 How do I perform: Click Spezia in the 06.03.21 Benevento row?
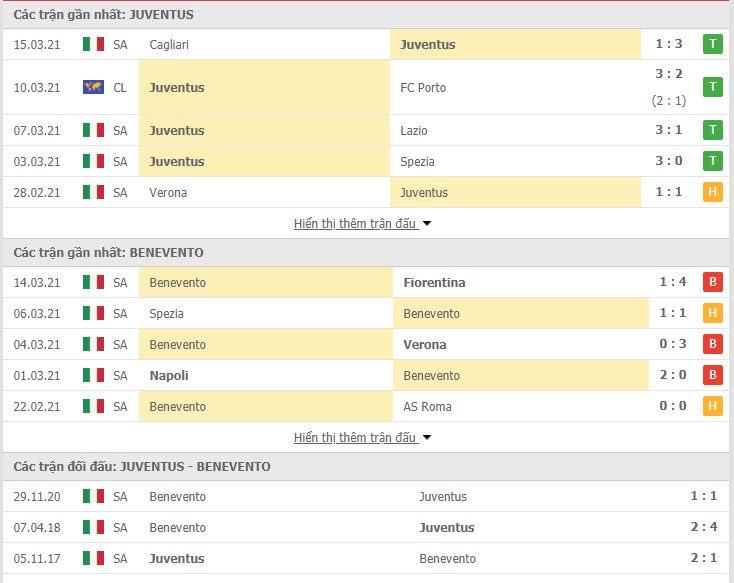(166, 314)
